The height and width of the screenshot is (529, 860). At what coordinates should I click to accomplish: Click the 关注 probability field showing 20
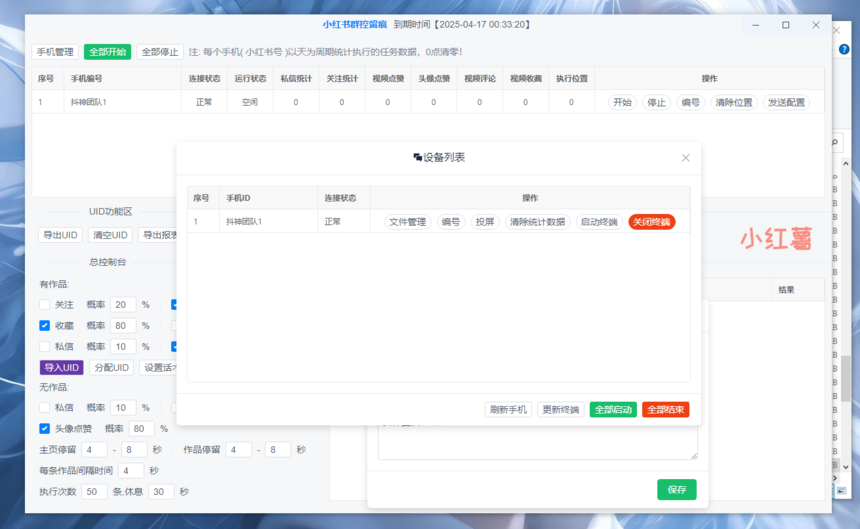click(x=123, y=304)
